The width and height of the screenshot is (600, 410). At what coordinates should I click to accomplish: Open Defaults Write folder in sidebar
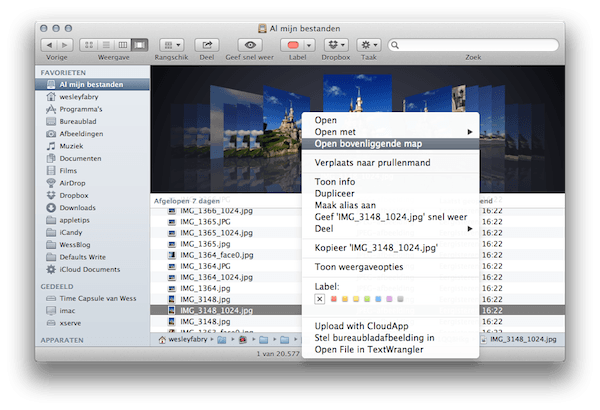[92, 257]
